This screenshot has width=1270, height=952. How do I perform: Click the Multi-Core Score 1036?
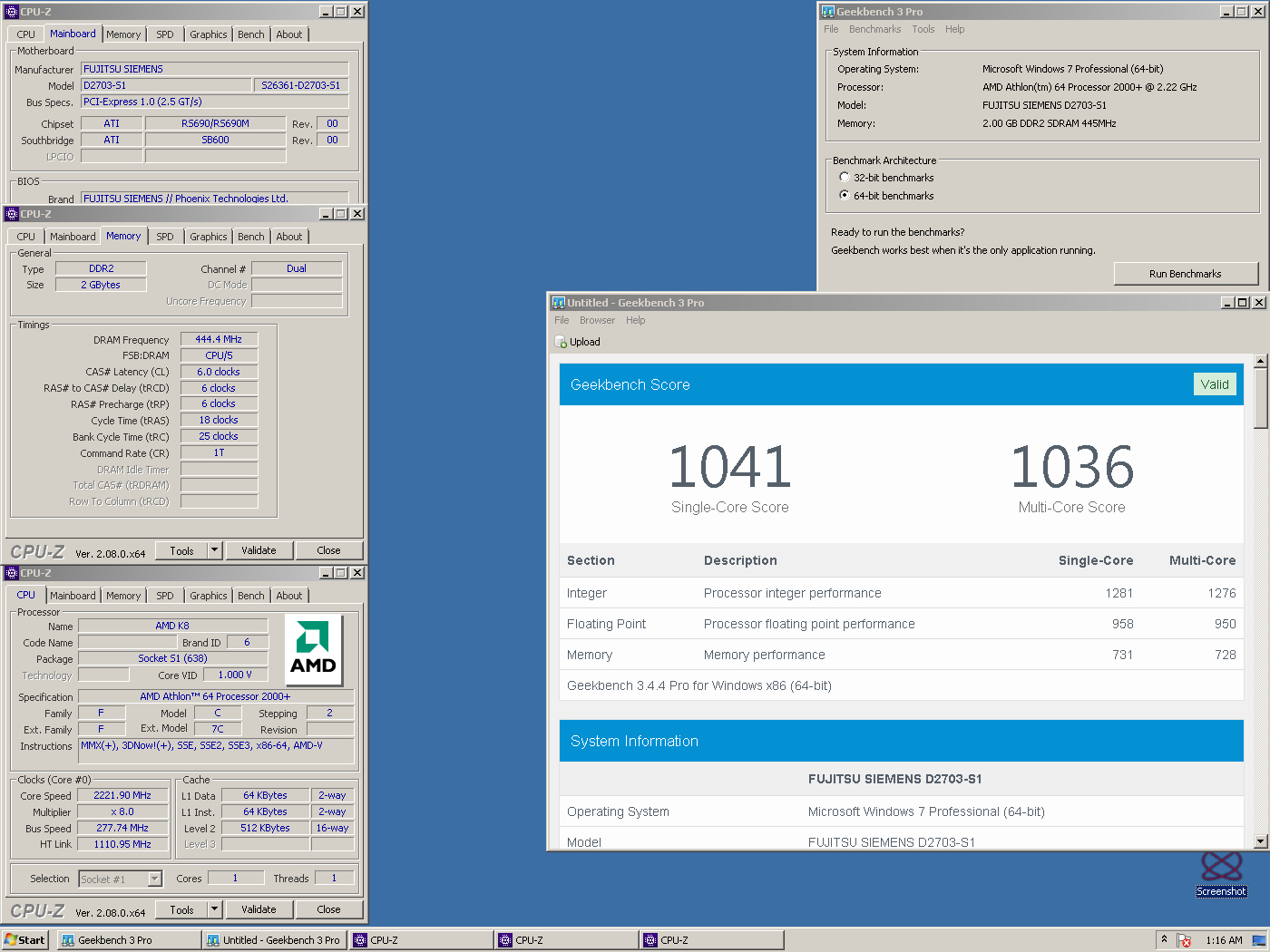pos(1072,467)
